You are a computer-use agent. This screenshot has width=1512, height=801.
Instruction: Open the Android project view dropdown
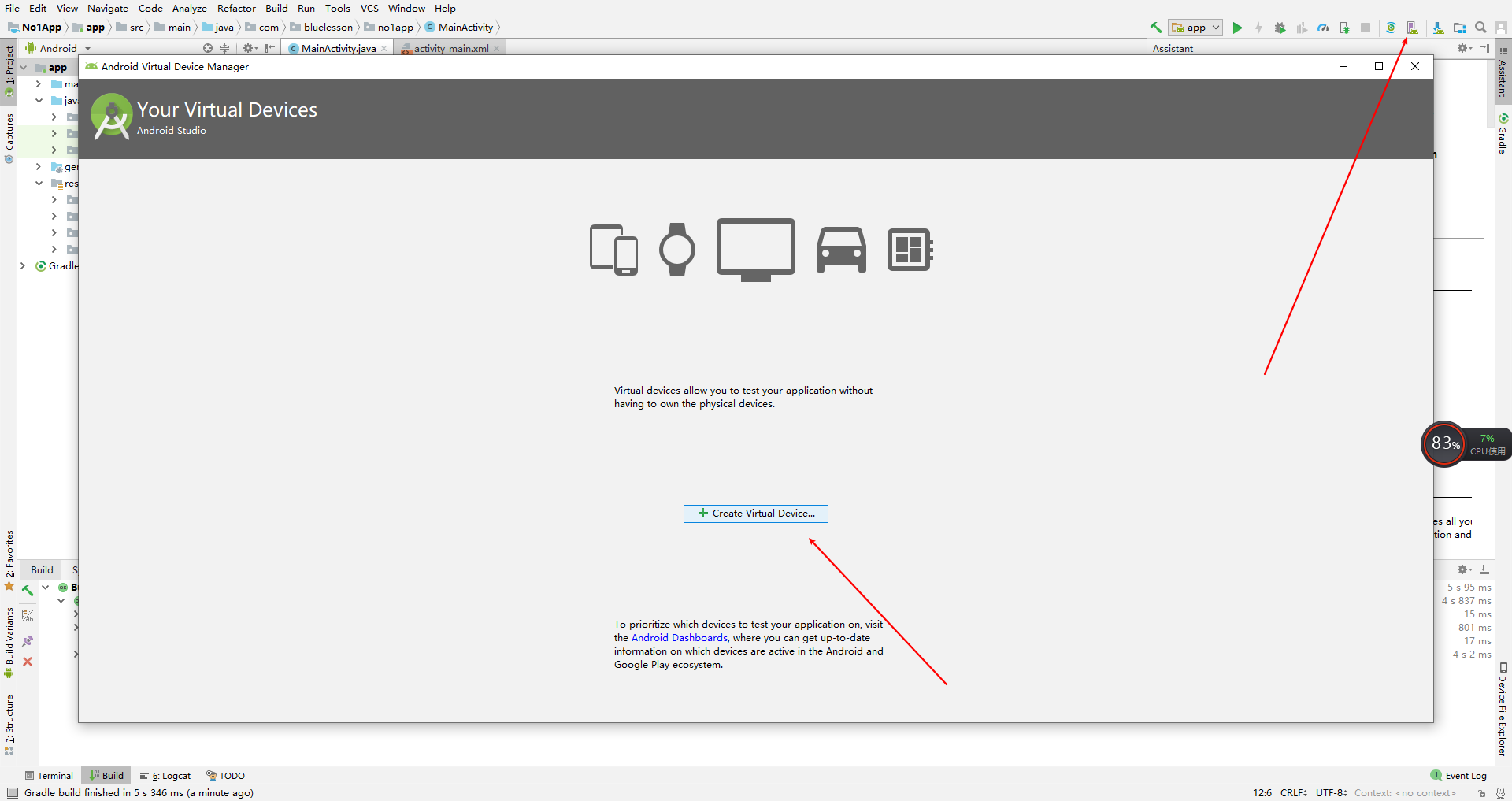(x=58, y=48)
